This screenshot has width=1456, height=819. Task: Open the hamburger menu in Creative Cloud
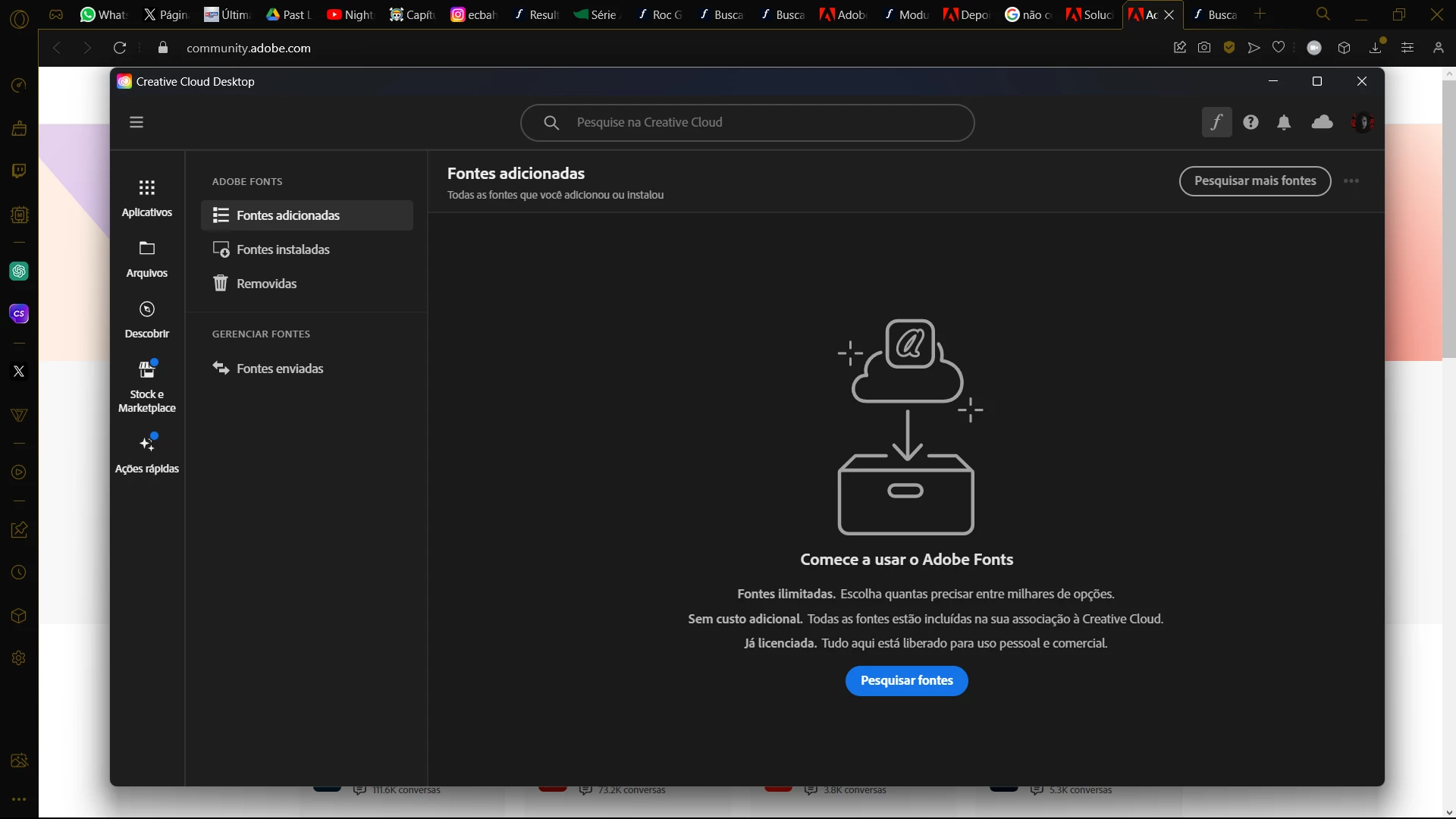click(x=136, y=122)
